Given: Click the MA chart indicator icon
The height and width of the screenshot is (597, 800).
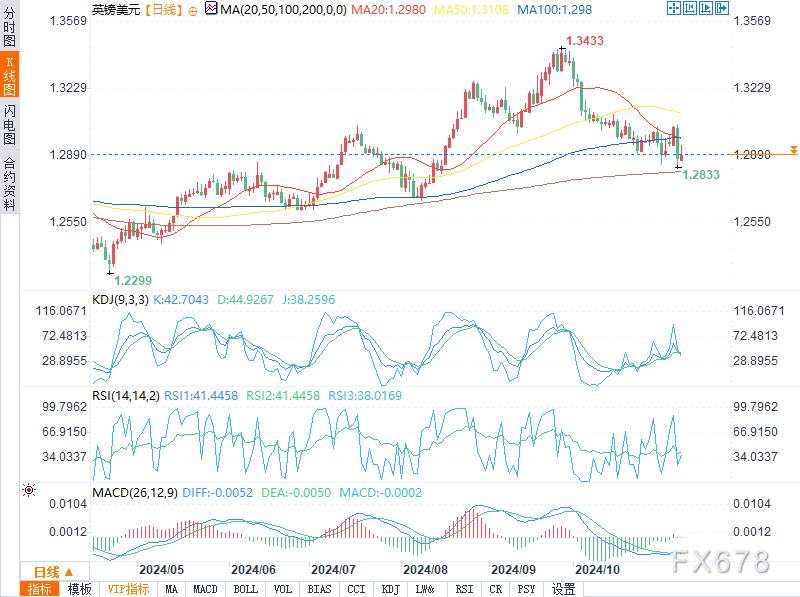Looking at the screenshot, I should click(211, 9).
